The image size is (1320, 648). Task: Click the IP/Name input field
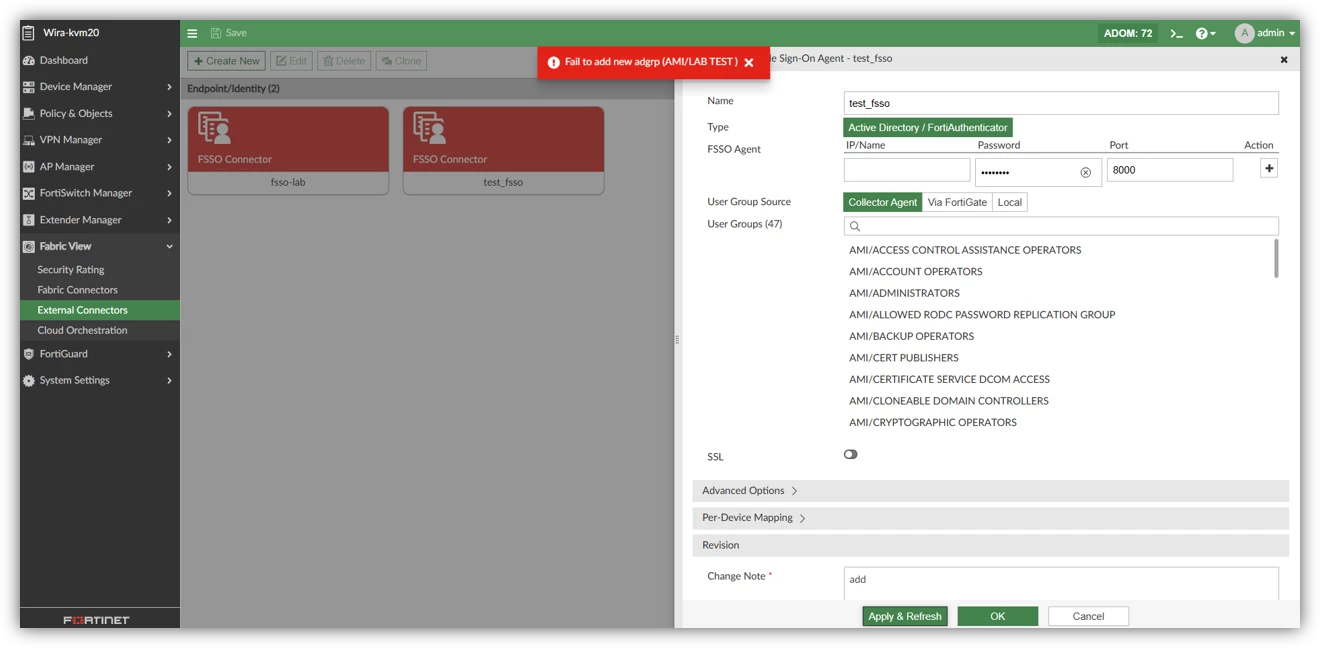(907, 170)
